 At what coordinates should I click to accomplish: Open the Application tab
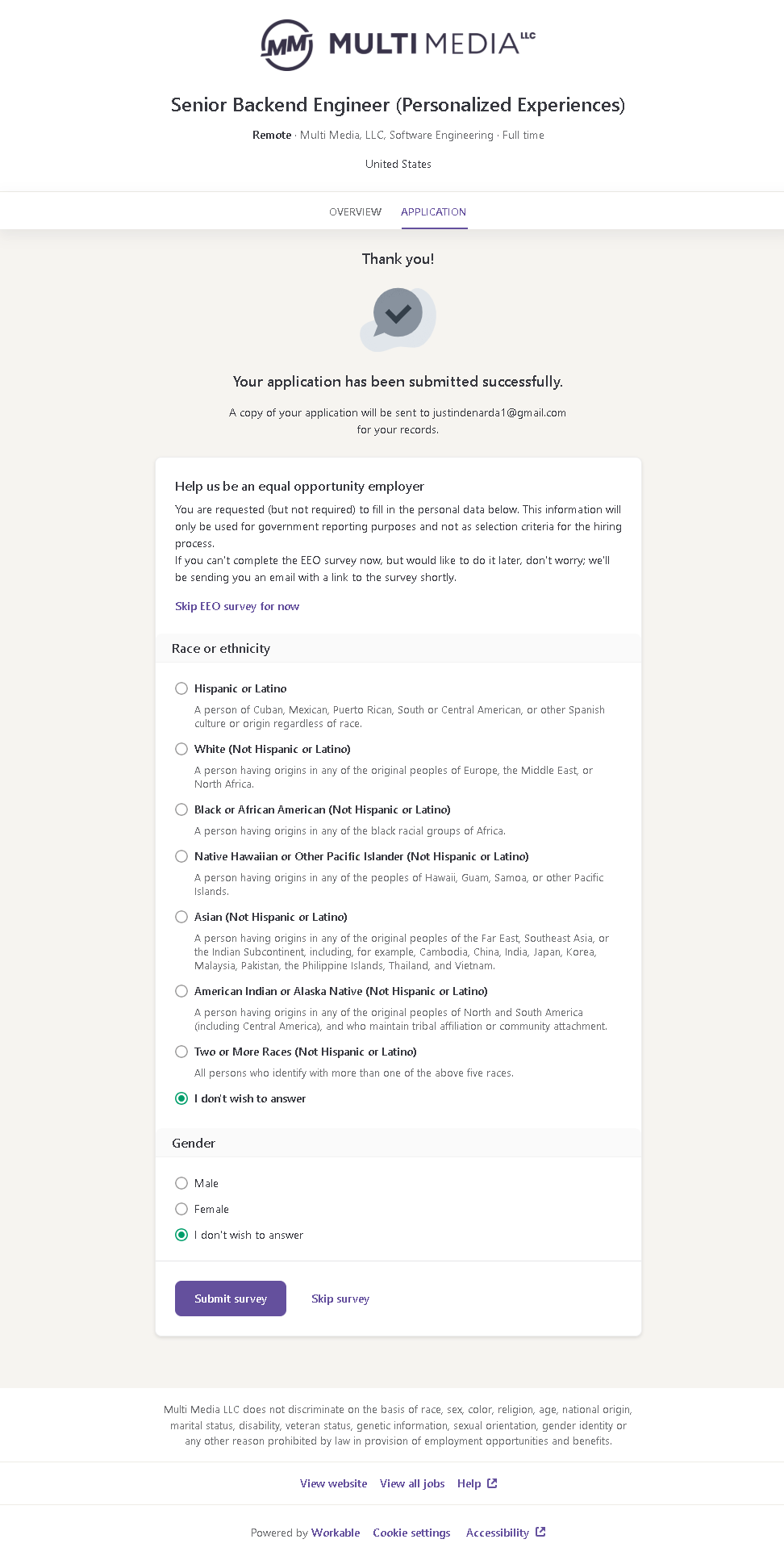pos(433,211)
